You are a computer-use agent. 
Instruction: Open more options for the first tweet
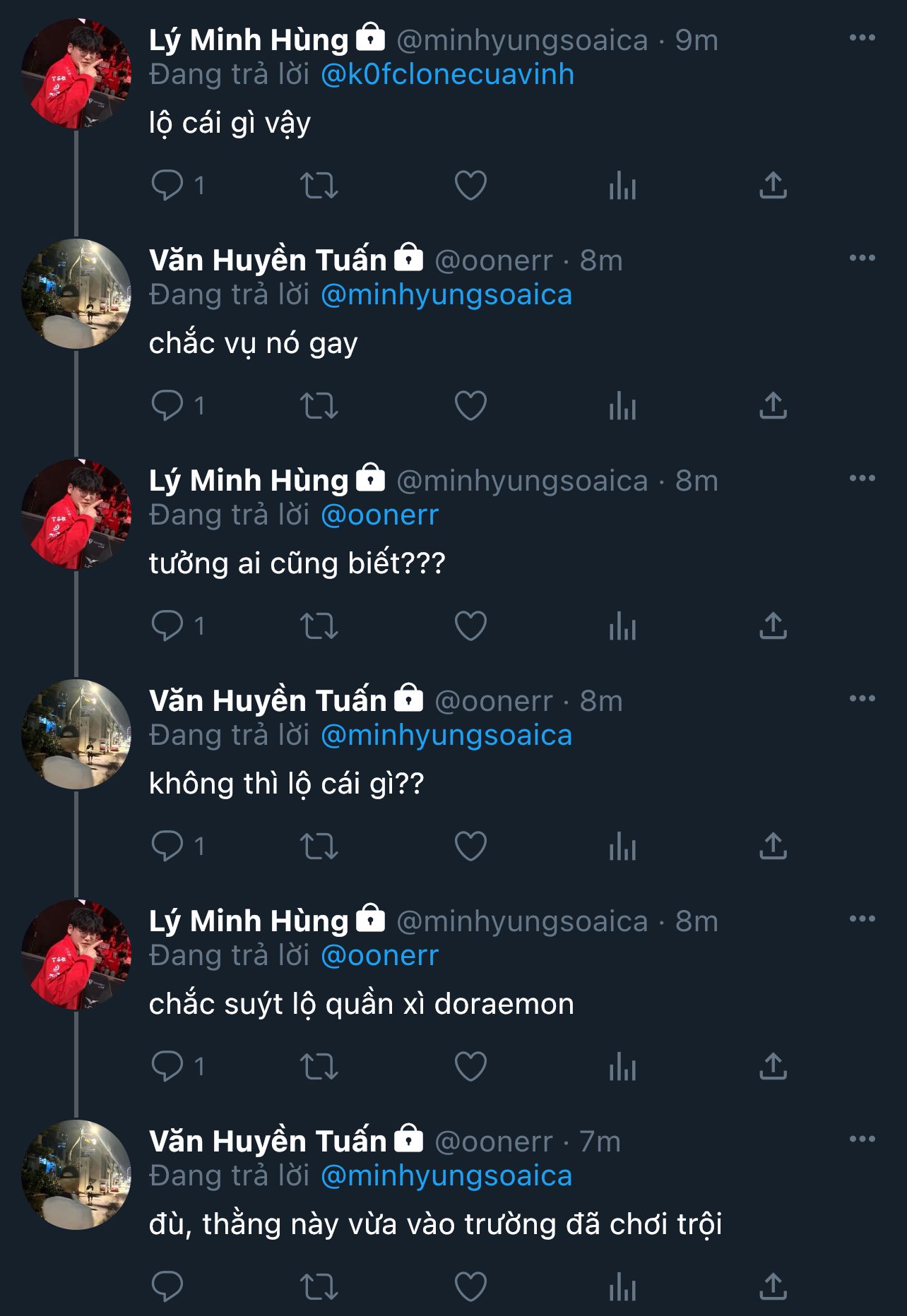(x=862, y=38)
